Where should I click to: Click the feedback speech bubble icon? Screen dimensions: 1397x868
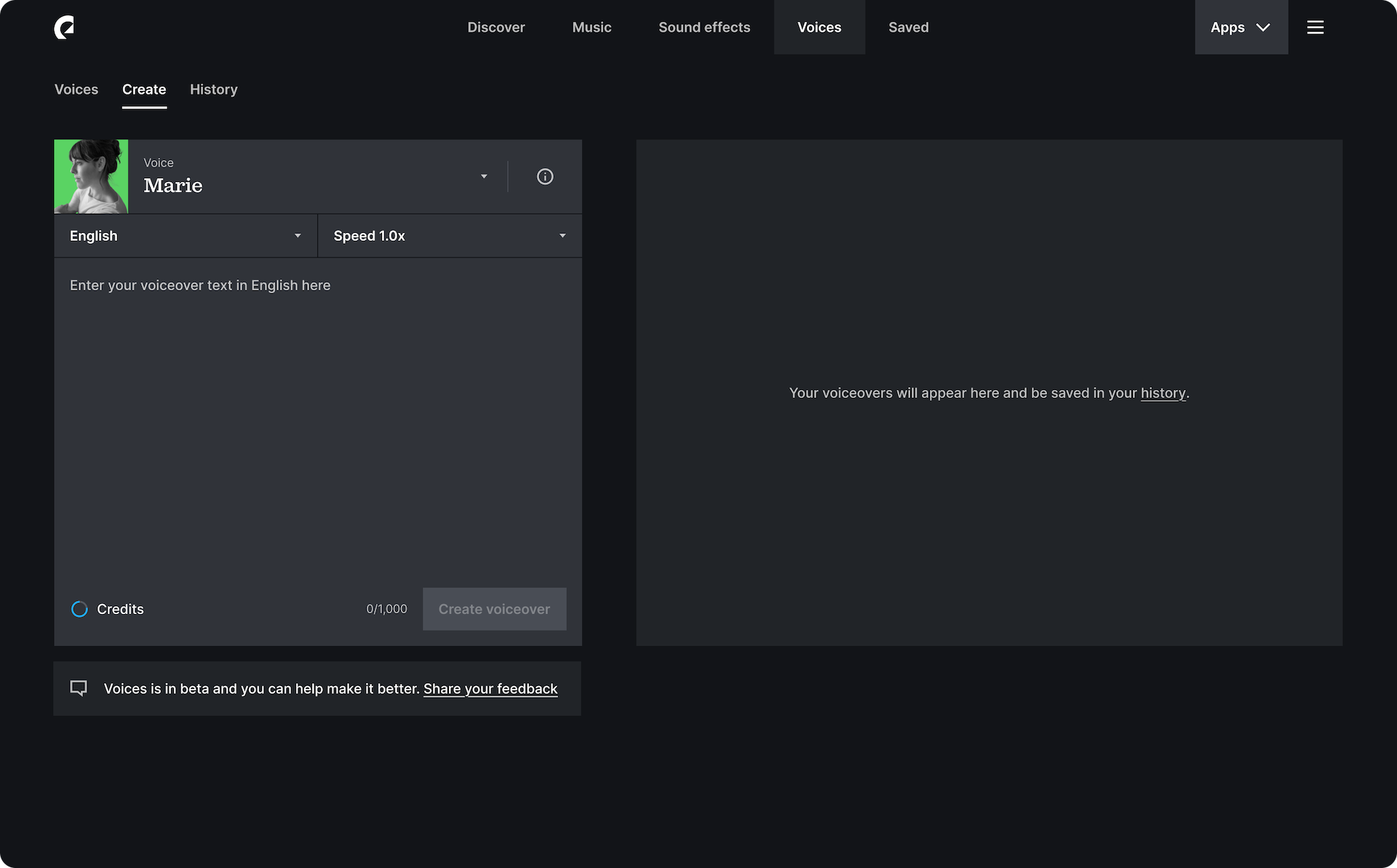tap(79, 688)
